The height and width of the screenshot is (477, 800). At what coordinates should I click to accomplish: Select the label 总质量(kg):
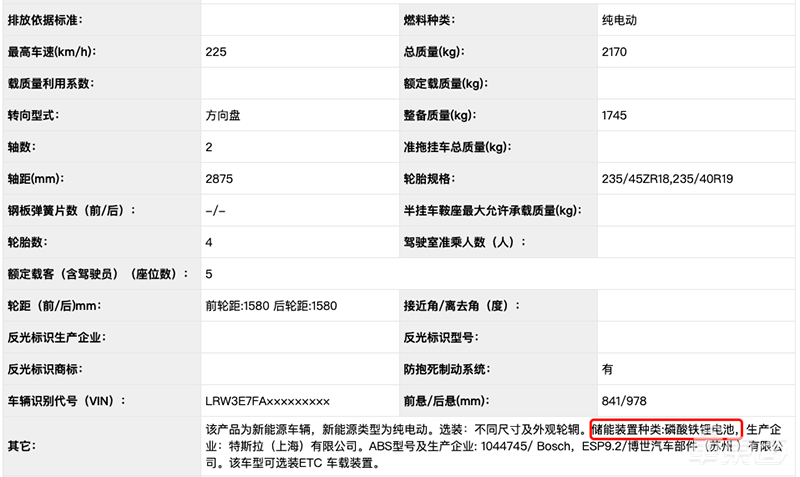pyautogui.click(x=436, y=52)
